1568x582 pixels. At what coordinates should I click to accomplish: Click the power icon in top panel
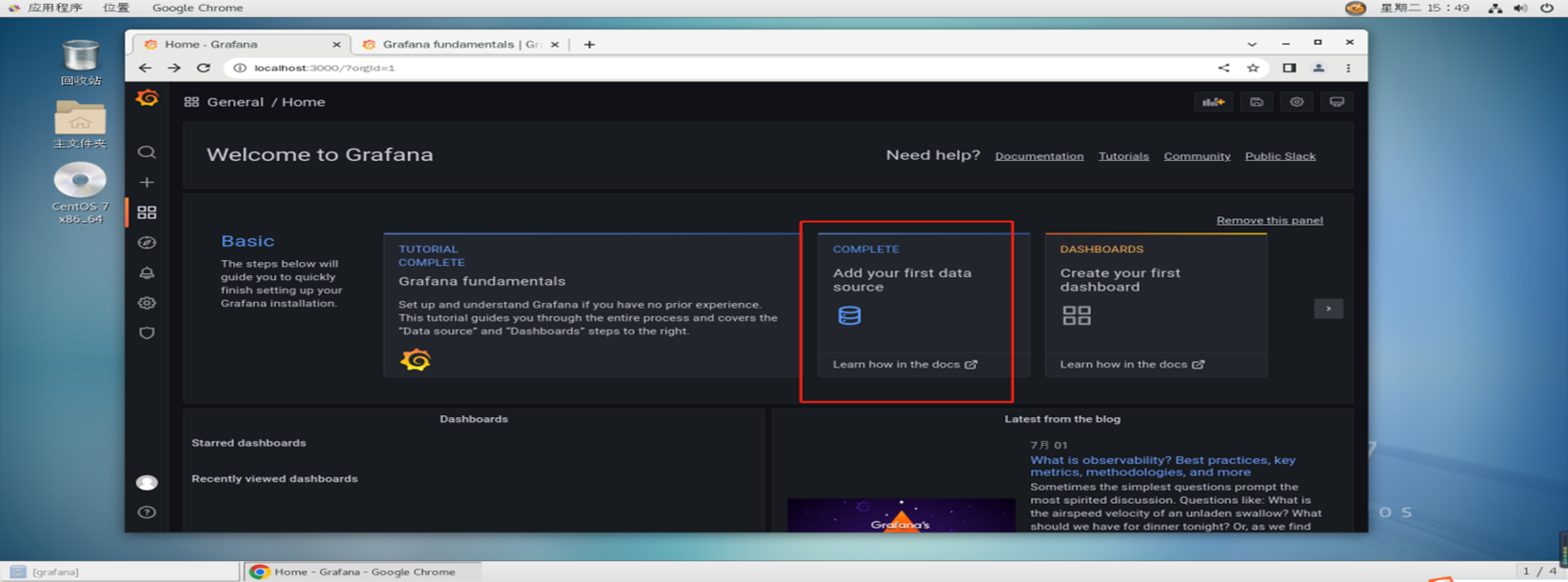click(x=1547, y=8)
